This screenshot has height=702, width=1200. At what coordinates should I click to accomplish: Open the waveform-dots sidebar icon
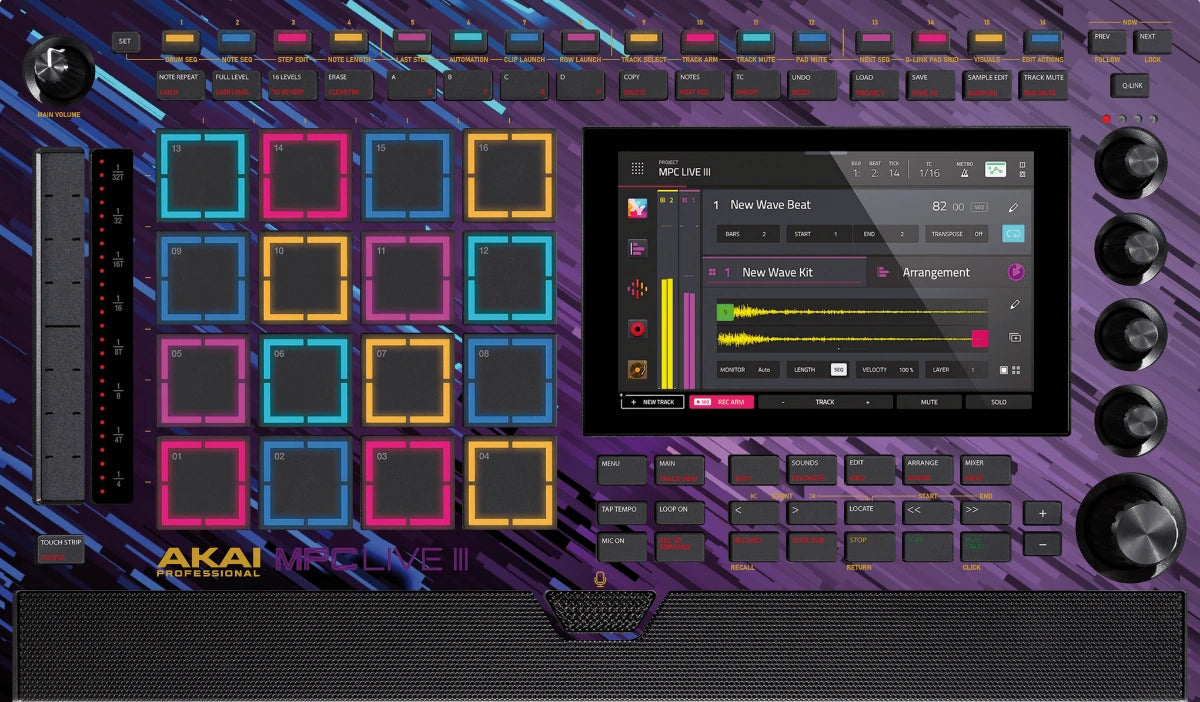click(637, 288)
